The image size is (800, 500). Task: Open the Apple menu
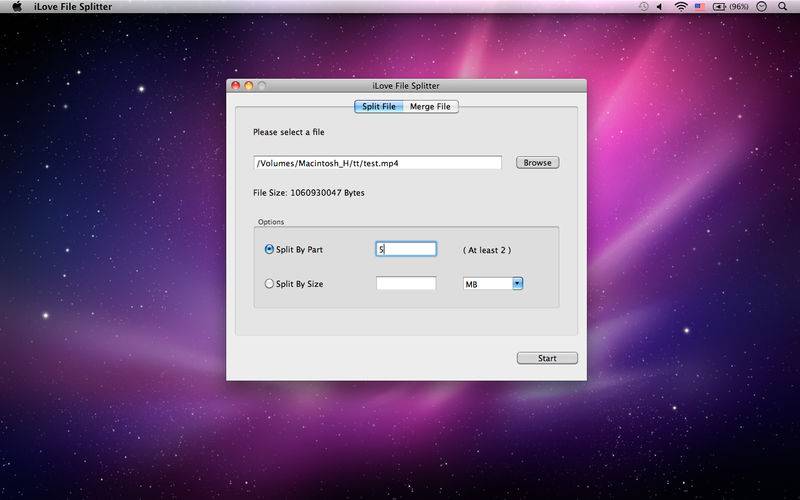pos(17,7)
